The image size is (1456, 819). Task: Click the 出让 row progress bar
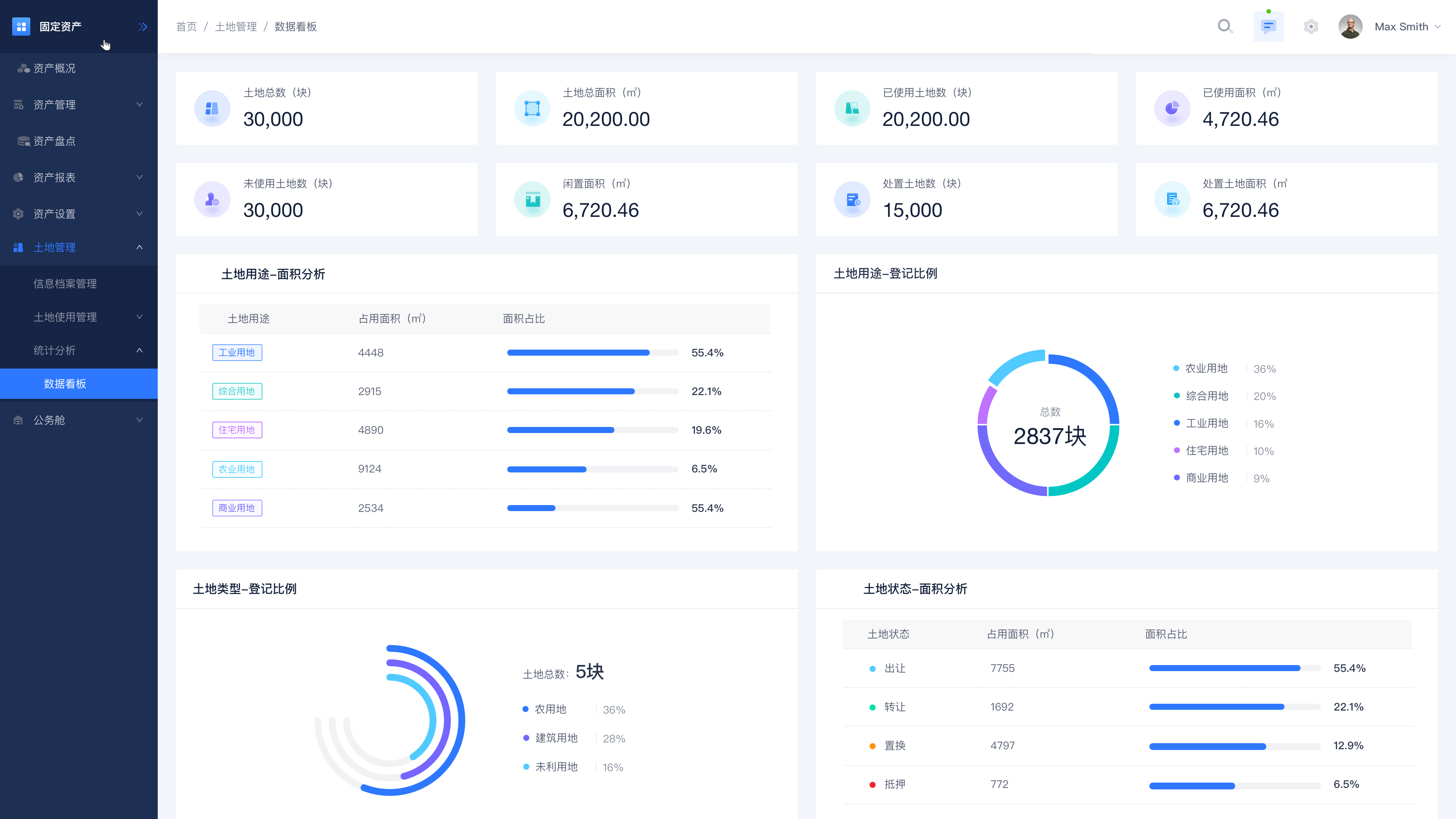click(1235, 668)
